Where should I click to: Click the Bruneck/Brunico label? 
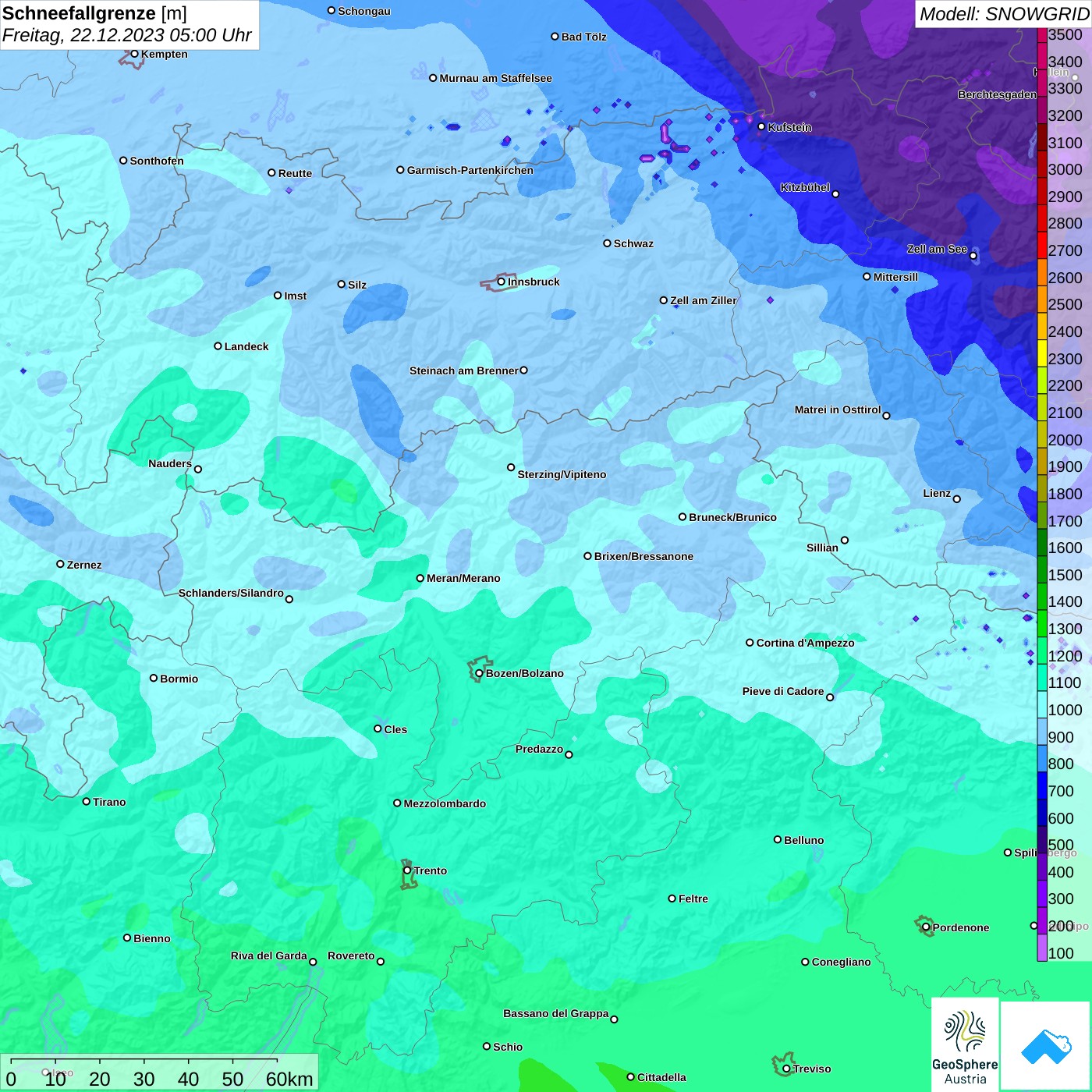pyautogui.click(x=732, y=517)
